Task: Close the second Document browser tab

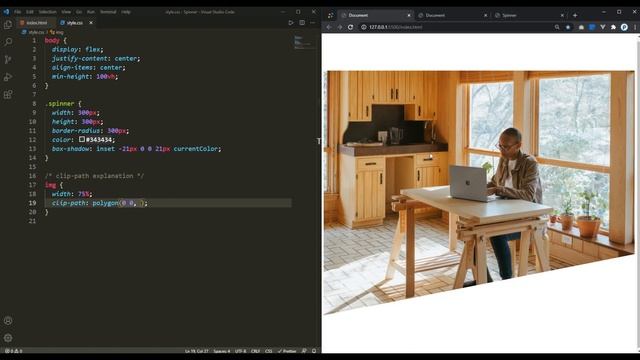Action: (485, 15)
